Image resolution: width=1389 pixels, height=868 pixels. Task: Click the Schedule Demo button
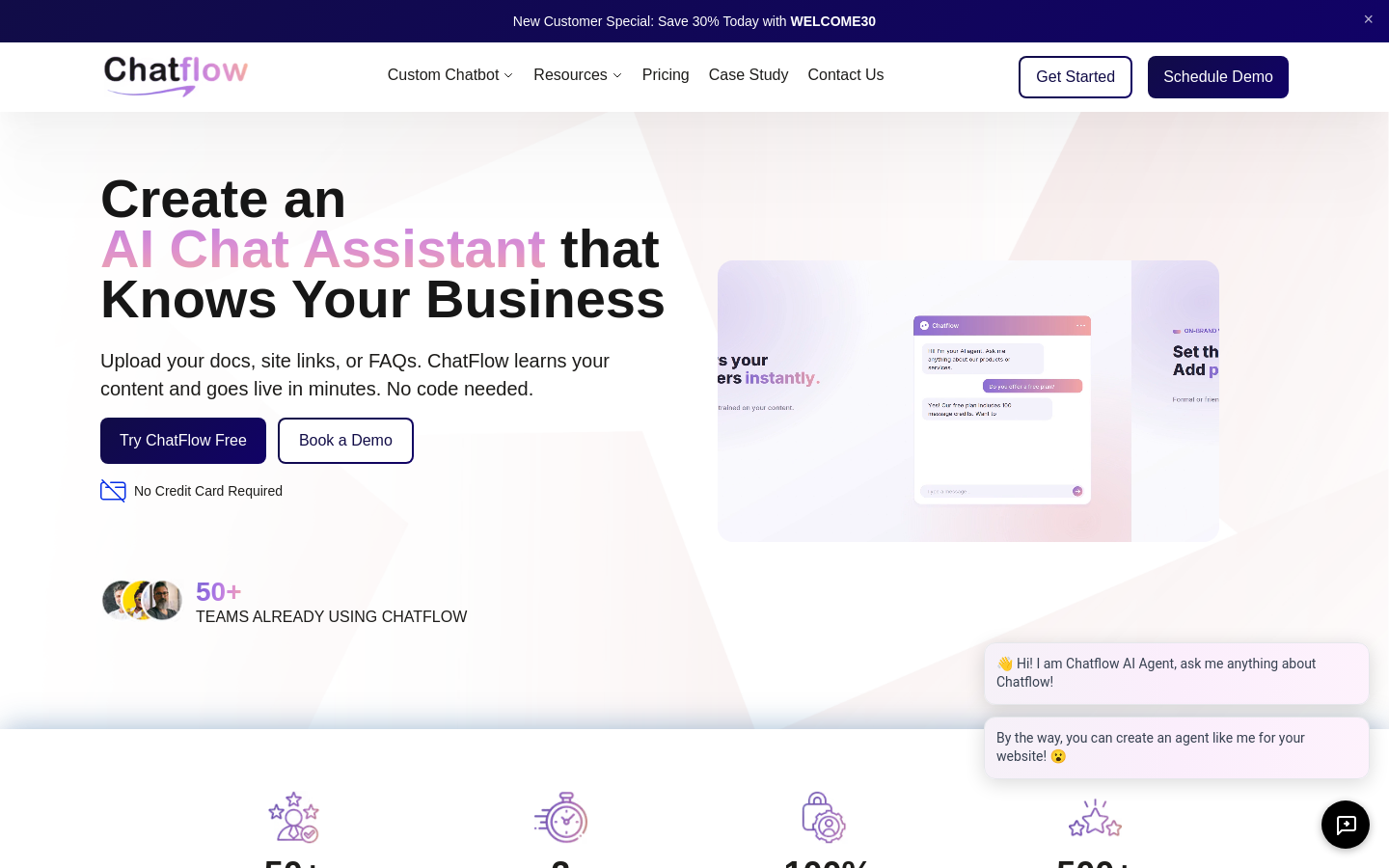click(x=1218, y=77)
